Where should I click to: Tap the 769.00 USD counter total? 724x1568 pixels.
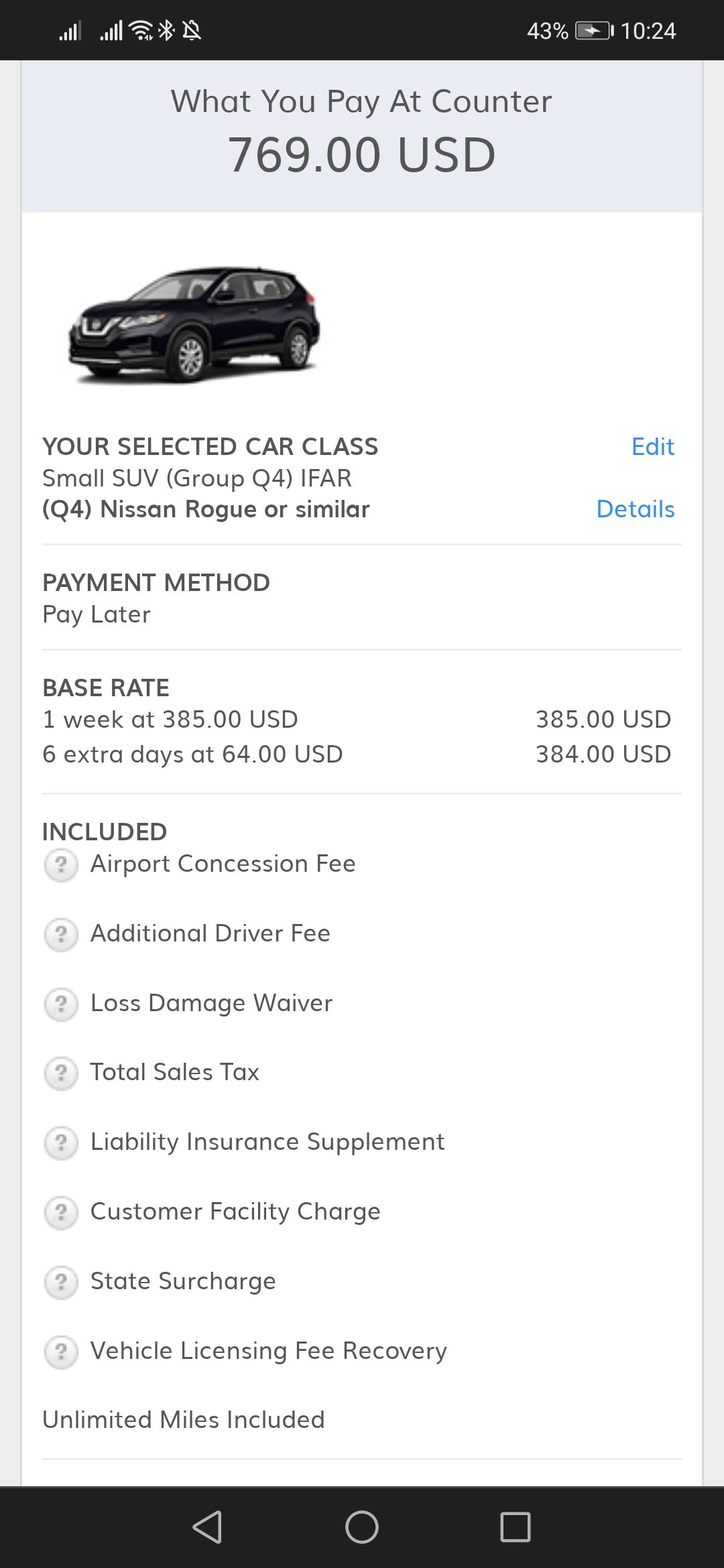(x=361, y=155)
